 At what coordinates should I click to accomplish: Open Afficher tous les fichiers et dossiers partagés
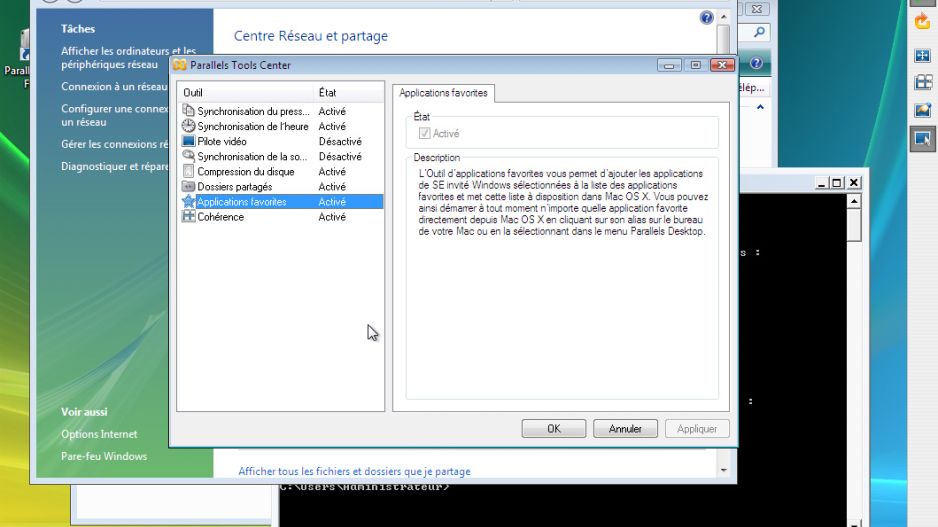pyautogui.click(x=354, y=471)
